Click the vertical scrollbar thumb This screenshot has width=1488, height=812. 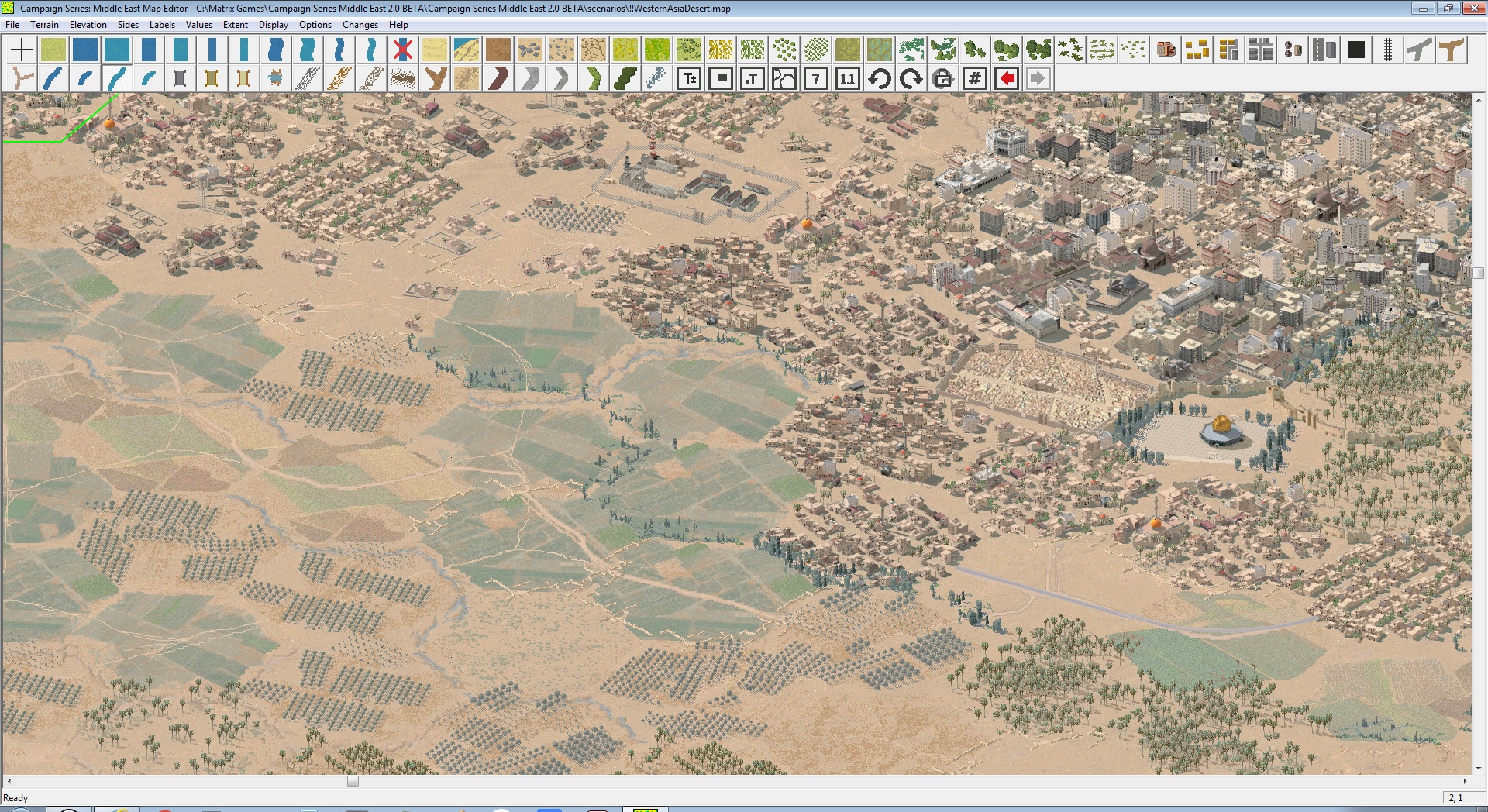tap(1479, 273)
